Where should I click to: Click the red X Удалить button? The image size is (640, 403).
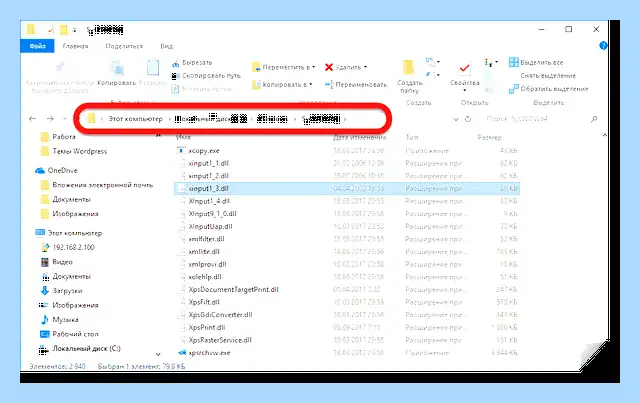tap(346, 67)
